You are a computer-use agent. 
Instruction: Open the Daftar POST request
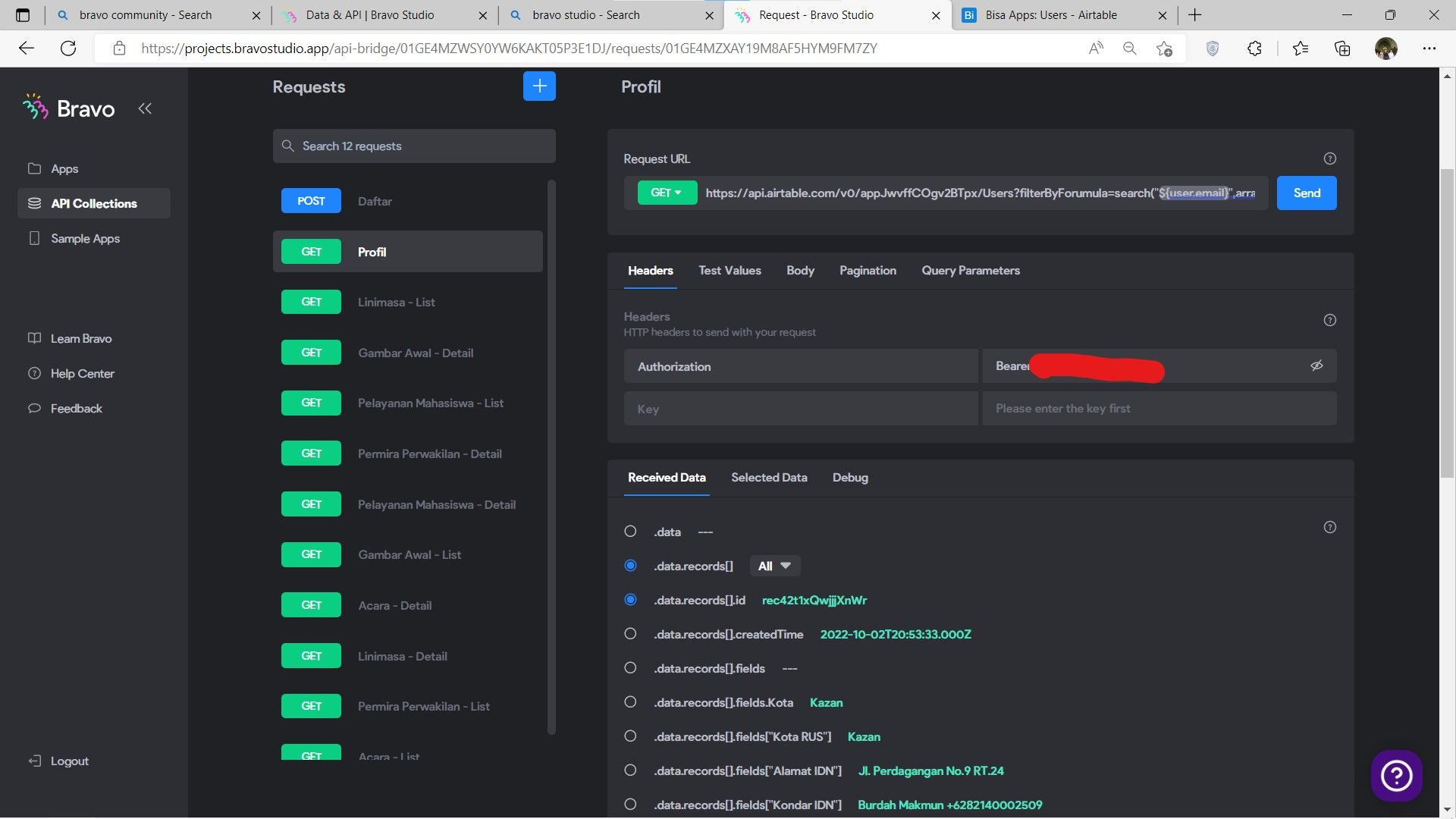coord(408,201)
